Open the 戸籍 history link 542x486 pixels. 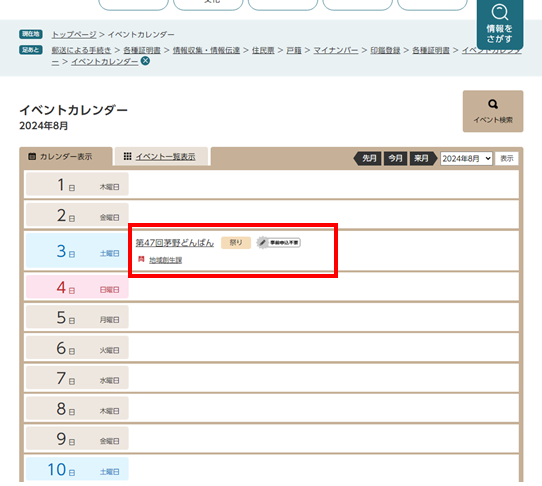294,50
